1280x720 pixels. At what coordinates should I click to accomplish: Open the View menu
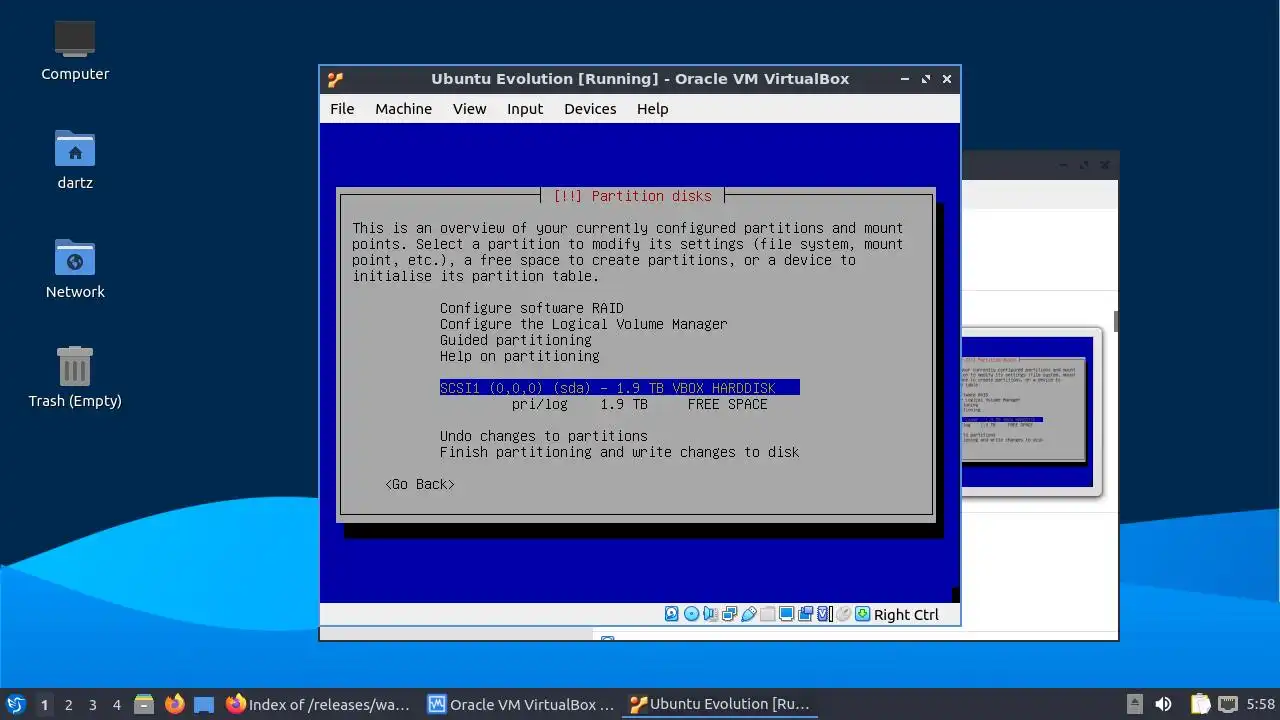pos(469,109)
